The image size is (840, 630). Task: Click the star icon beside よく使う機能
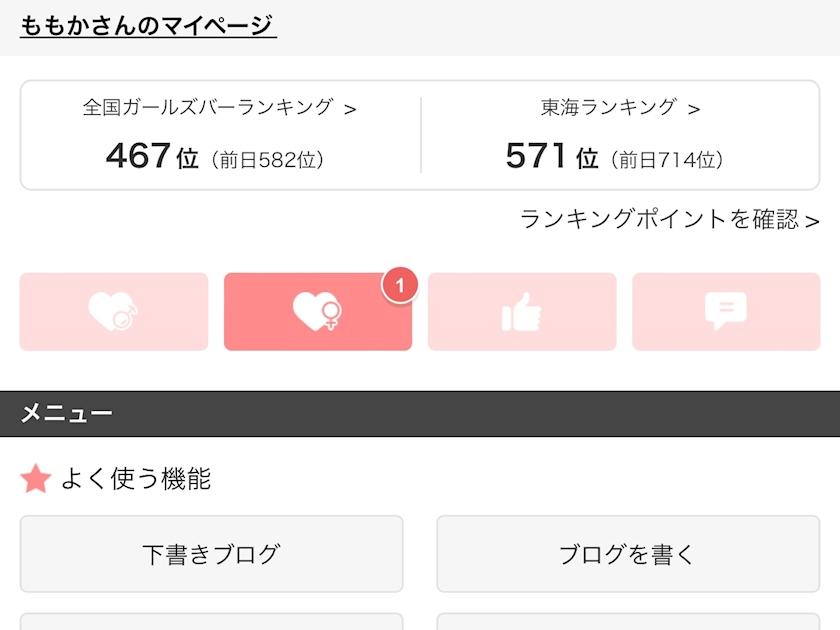point(36,480)
